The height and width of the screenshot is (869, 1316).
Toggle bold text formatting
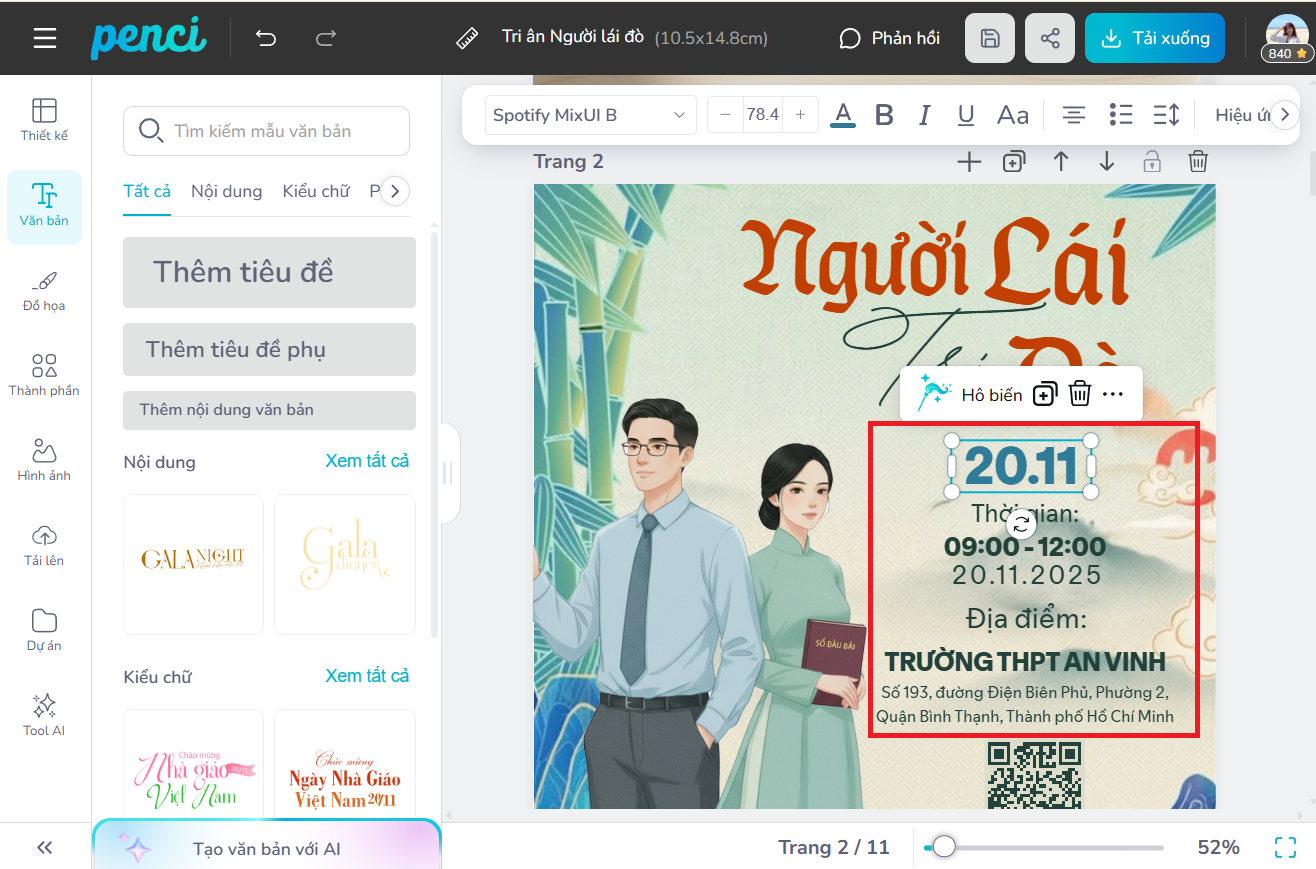tap(884, 115)
